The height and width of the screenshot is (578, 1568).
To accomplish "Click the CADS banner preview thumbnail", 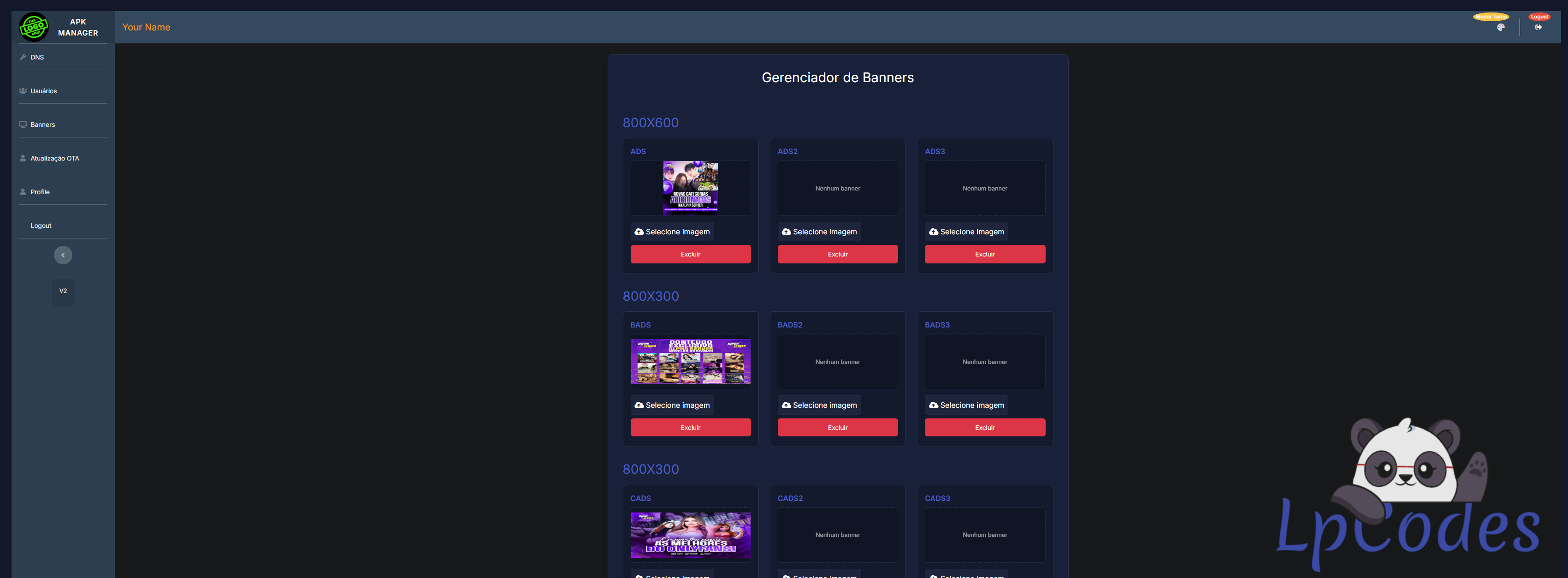I will pyautogui.click(x=690, y=535).
